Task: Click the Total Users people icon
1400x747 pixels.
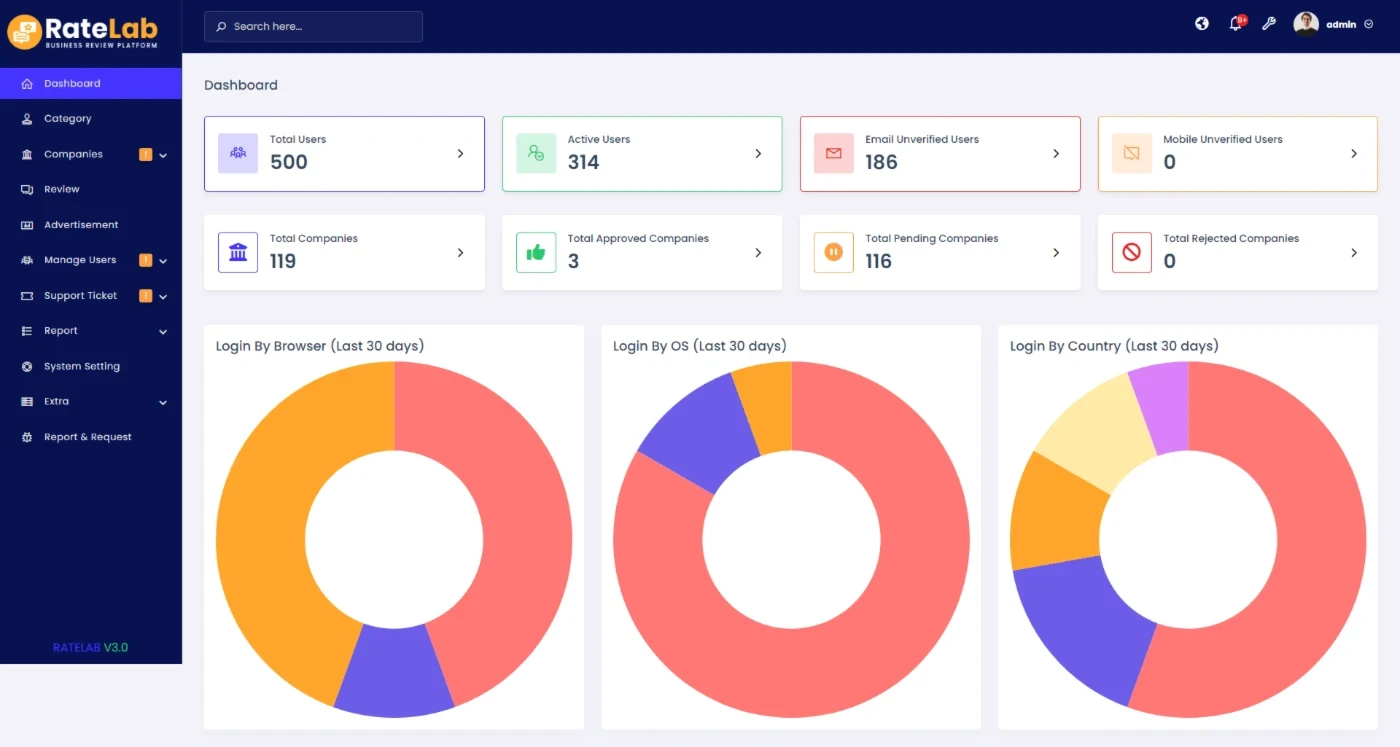Action: (x=238, y=153)
